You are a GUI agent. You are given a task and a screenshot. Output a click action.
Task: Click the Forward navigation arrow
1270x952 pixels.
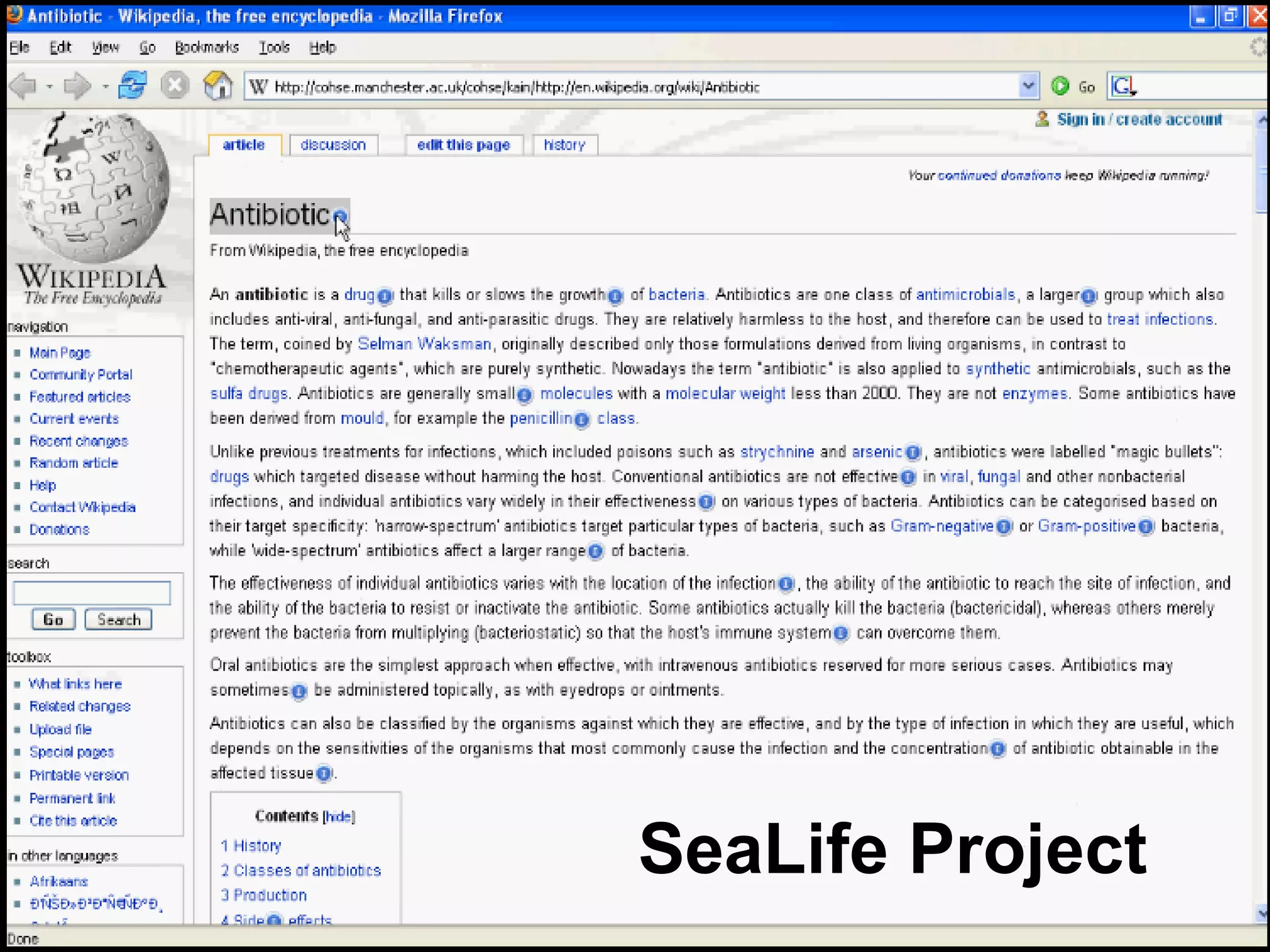[x=78, y=86]
